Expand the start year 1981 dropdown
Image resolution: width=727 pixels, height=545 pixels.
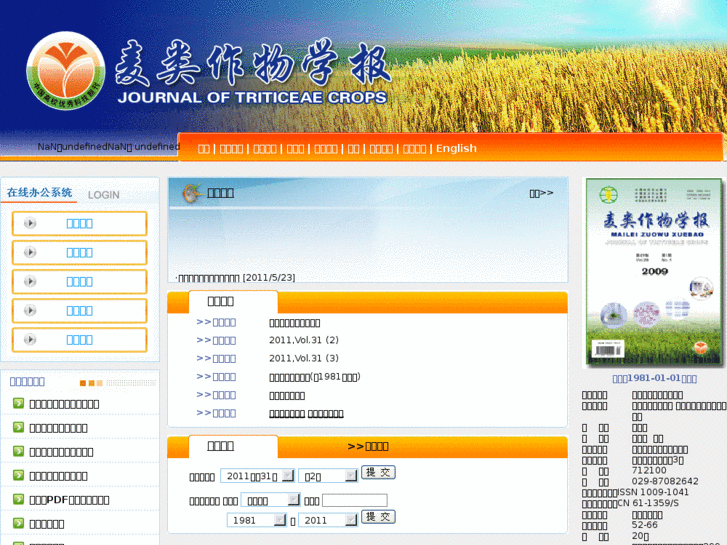pyautogui.click(x=256, y=520)
